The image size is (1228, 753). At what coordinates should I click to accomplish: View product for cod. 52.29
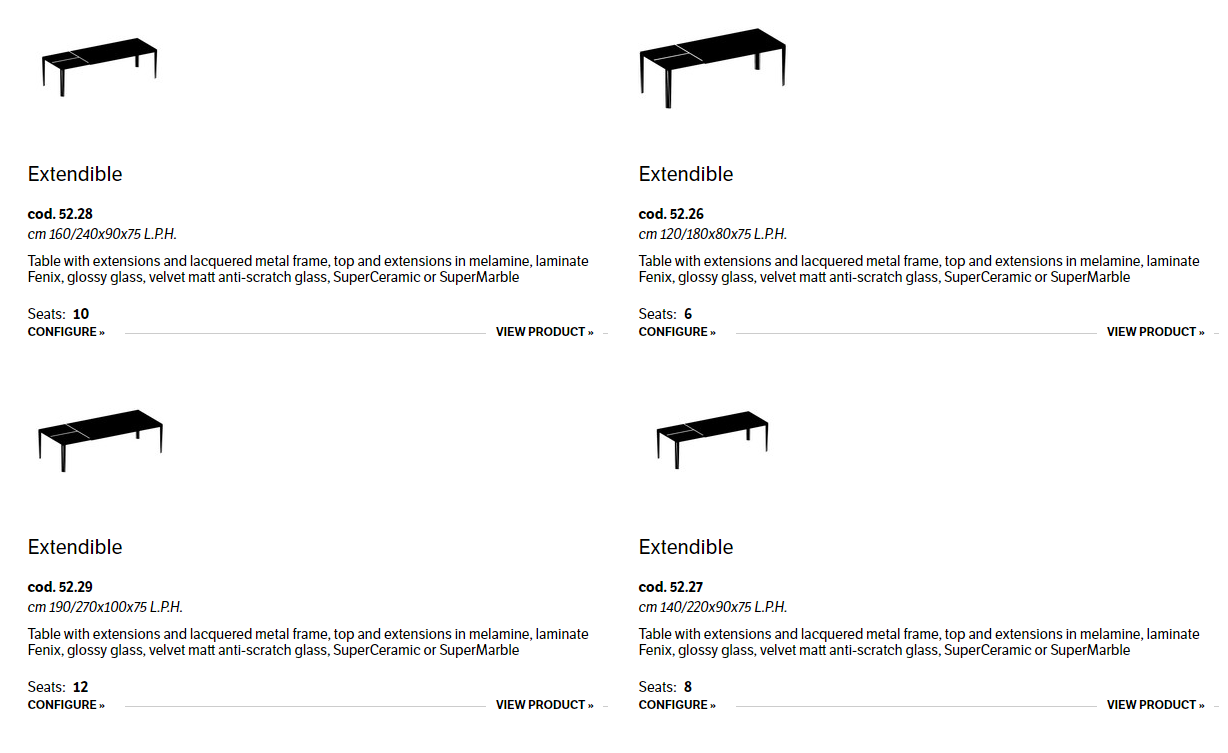pyautogui.click(x=544, y=705)
